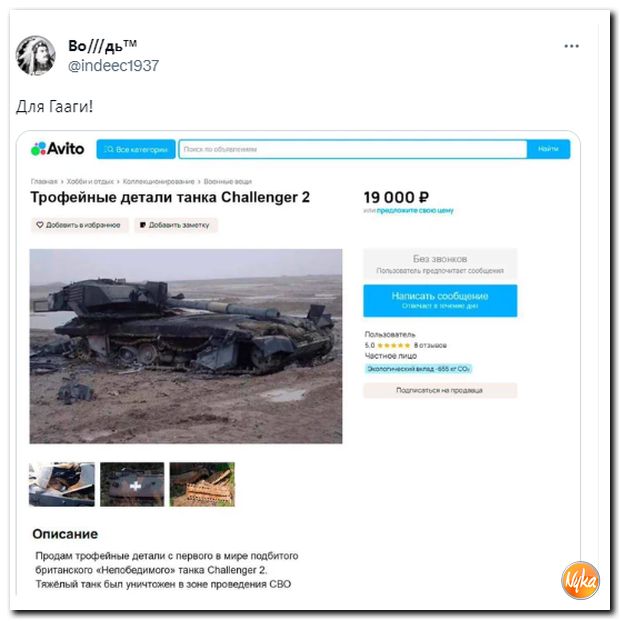
Task: Select the third thumbnail with rusty parts
Action: coord(202,484)
